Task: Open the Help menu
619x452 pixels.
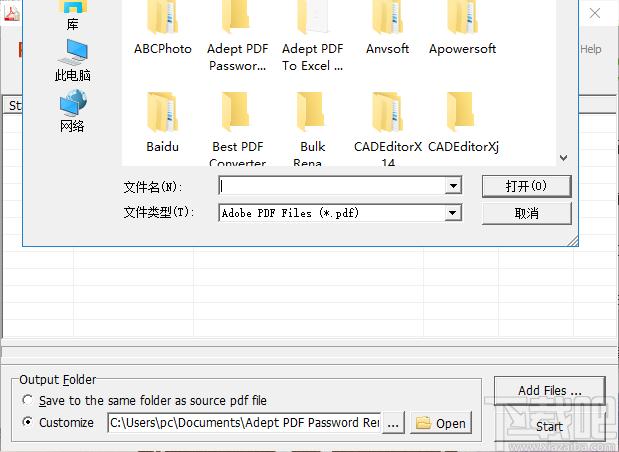Action: pyautogui.click(x=591, y=49)
